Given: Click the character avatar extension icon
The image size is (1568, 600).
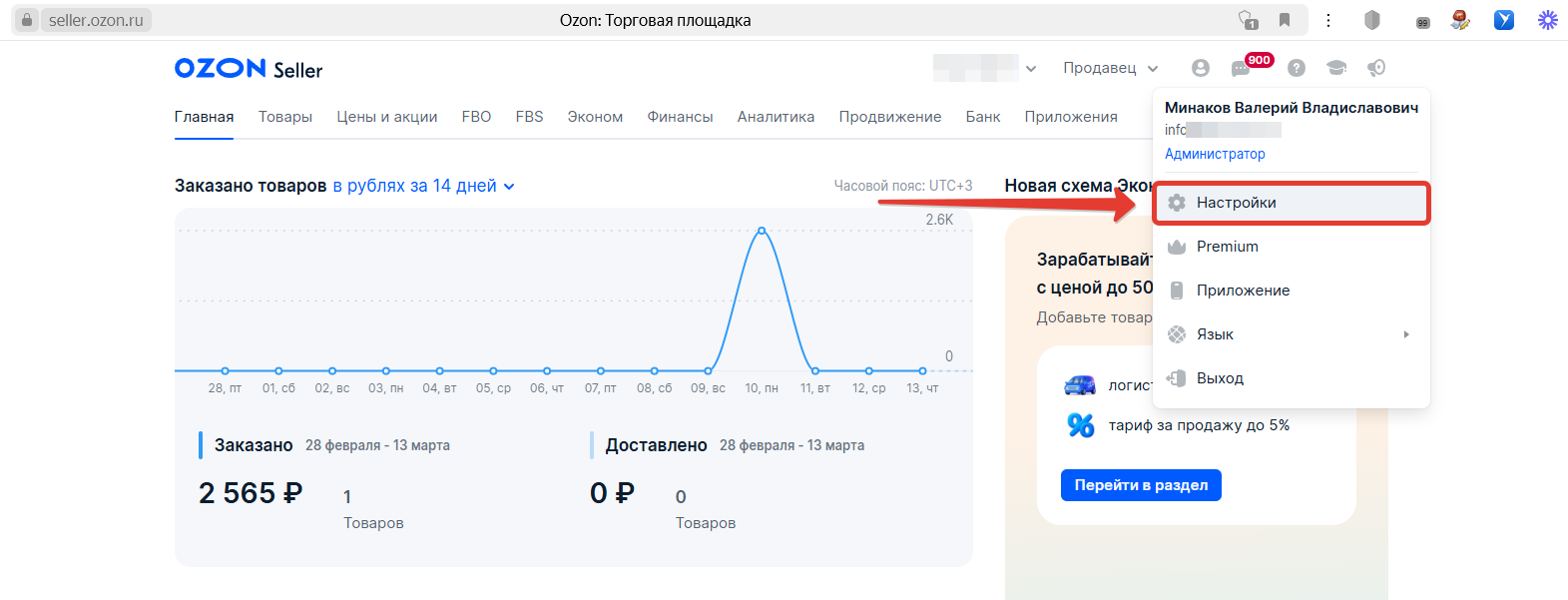Looking at the screenshot, I should click(x=1460, y=20).
